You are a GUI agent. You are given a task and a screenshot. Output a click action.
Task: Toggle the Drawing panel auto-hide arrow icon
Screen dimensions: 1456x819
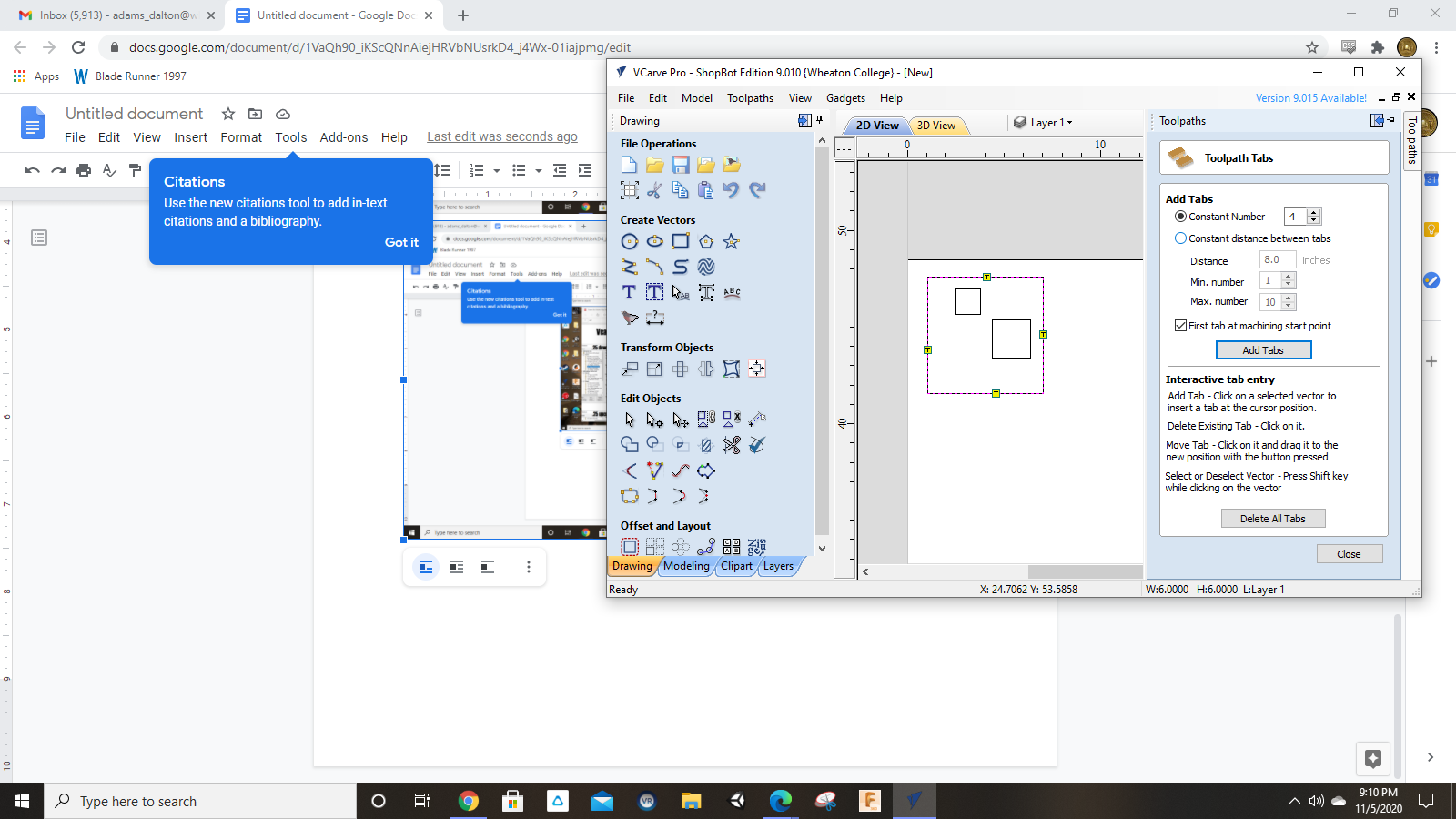click(x=804, y=120)
